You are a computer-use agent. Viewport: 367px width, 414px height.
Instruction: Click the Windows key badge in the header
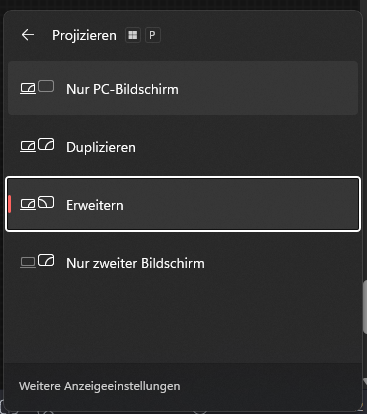point(133,35)
